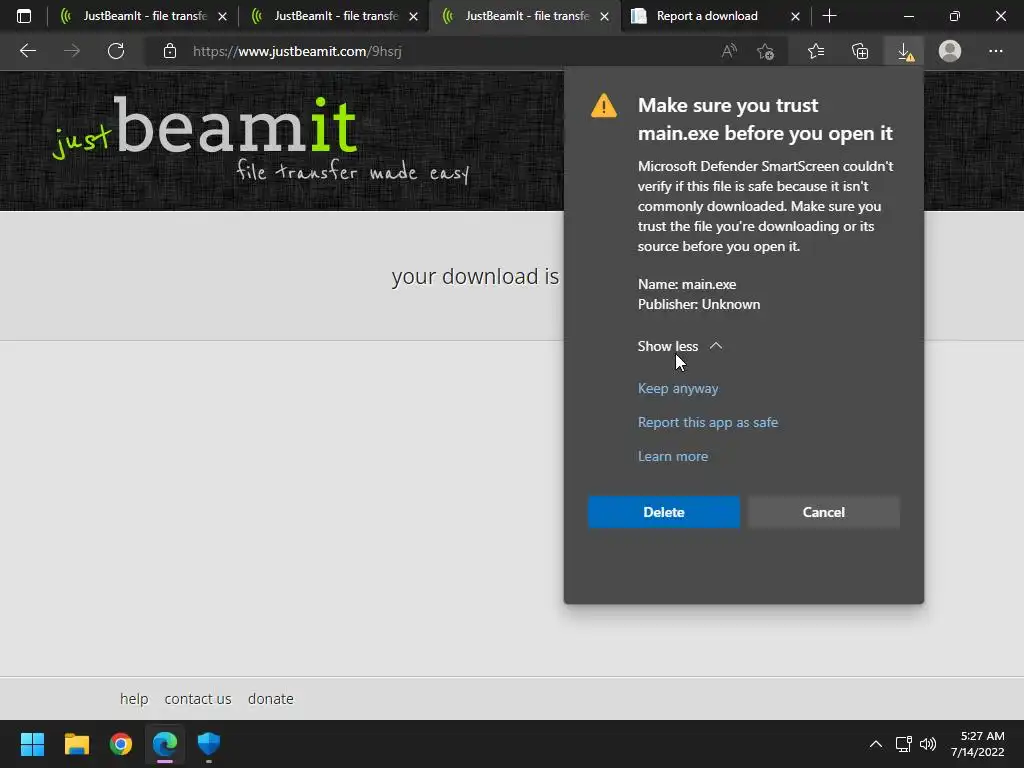Minimize the Edge browser window
This screenshot has width=1024, height=768.
tap(908, 16)
